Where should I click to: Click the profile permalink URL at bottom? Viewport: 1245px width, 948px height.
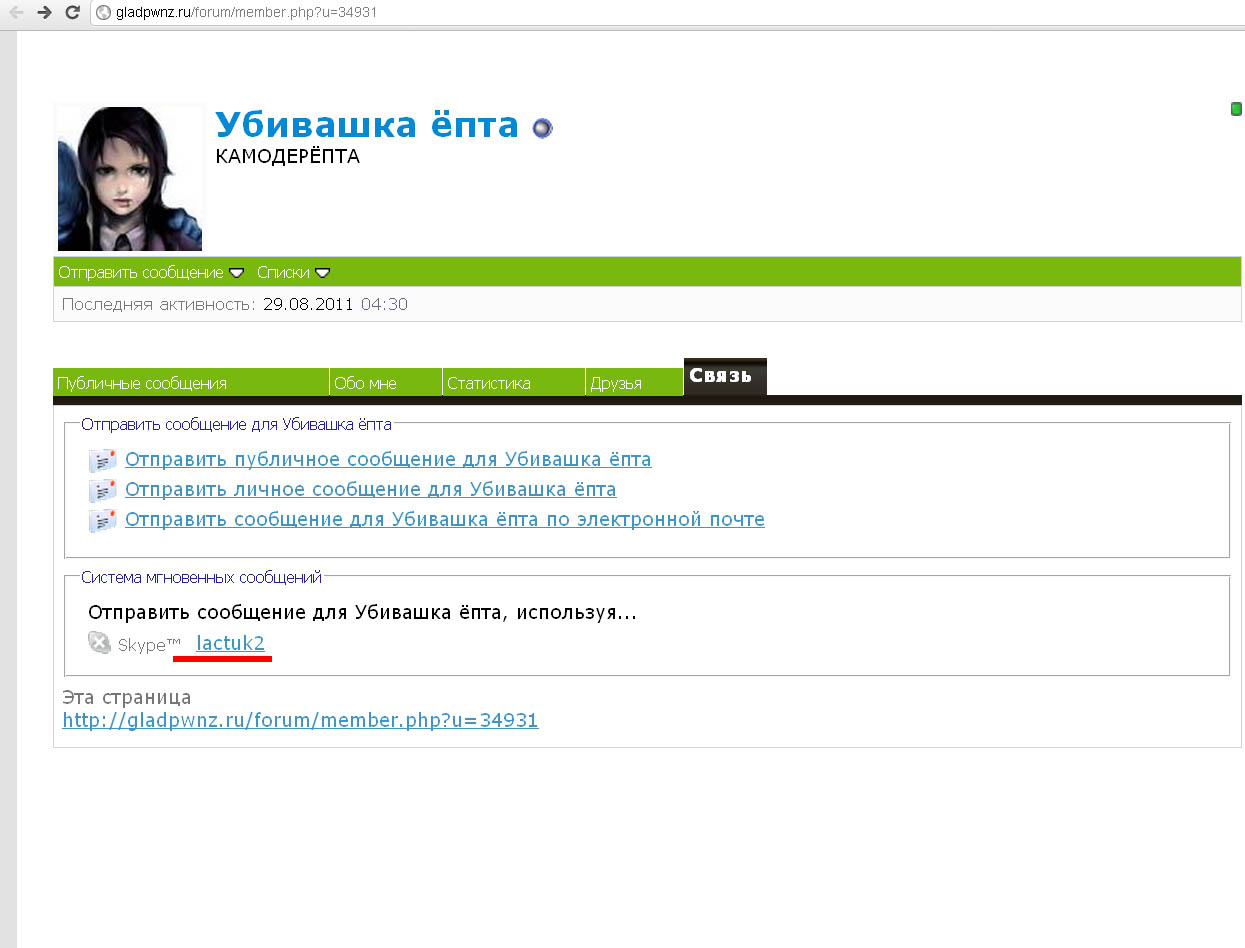[300, 720]
